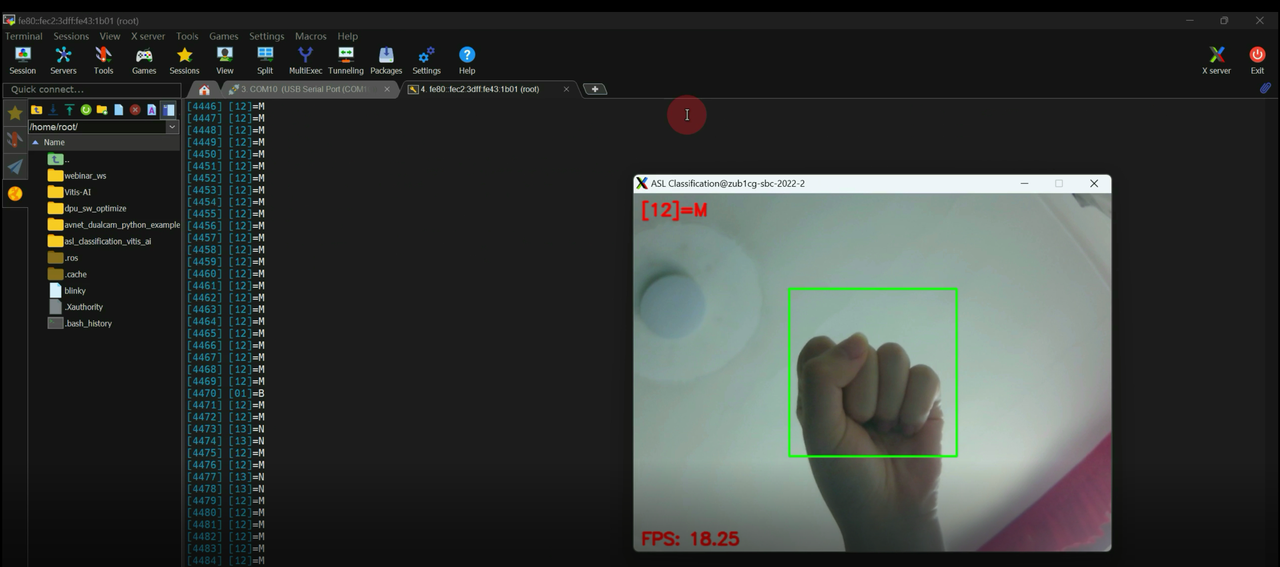Select the avnet_dualcam_python_example folder
The image size is (1280, 567).
(114, 225)
